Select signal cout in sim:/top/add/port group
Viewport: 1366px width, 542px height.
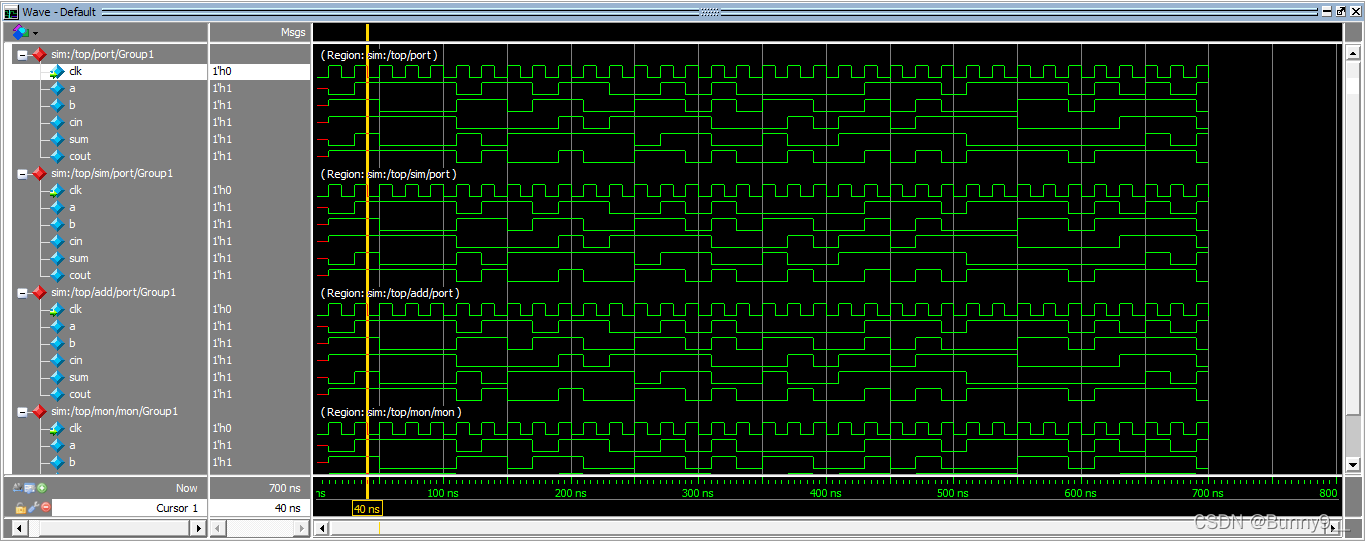pyautogui.click(x=80, y=394)
